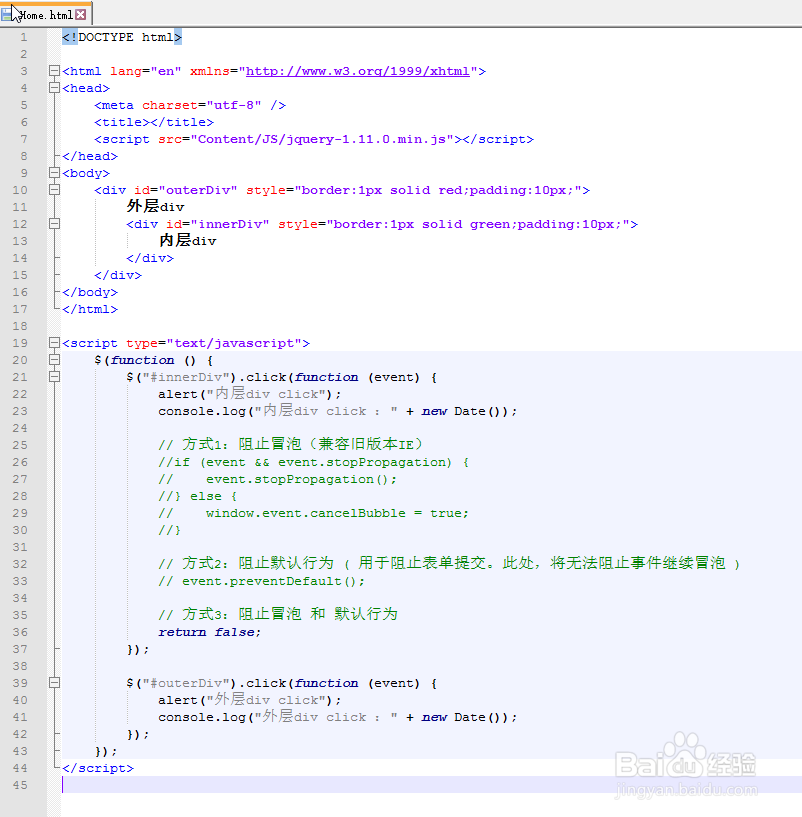
Task: Click console.log "外层div click" line
Action: (338, 716)
